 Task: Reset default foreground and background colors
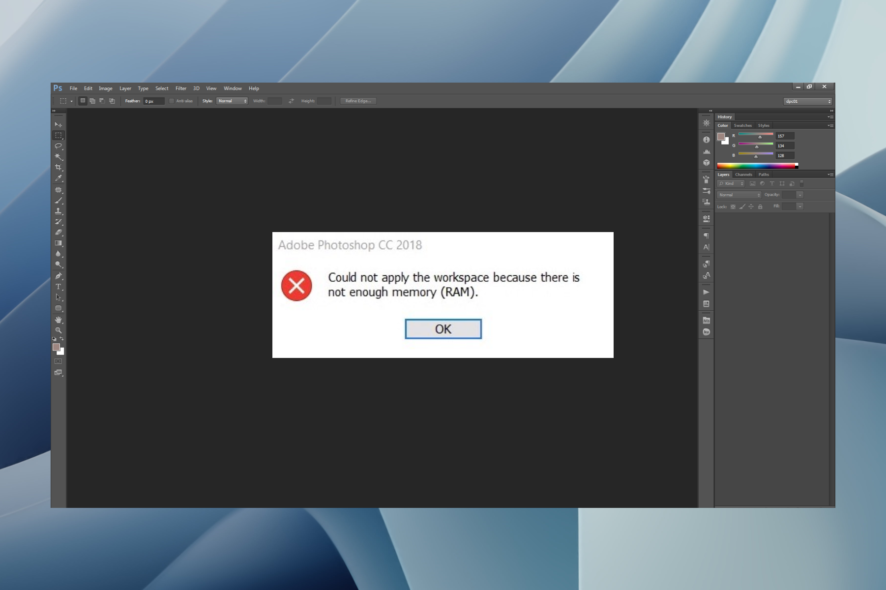coord(55,339)
